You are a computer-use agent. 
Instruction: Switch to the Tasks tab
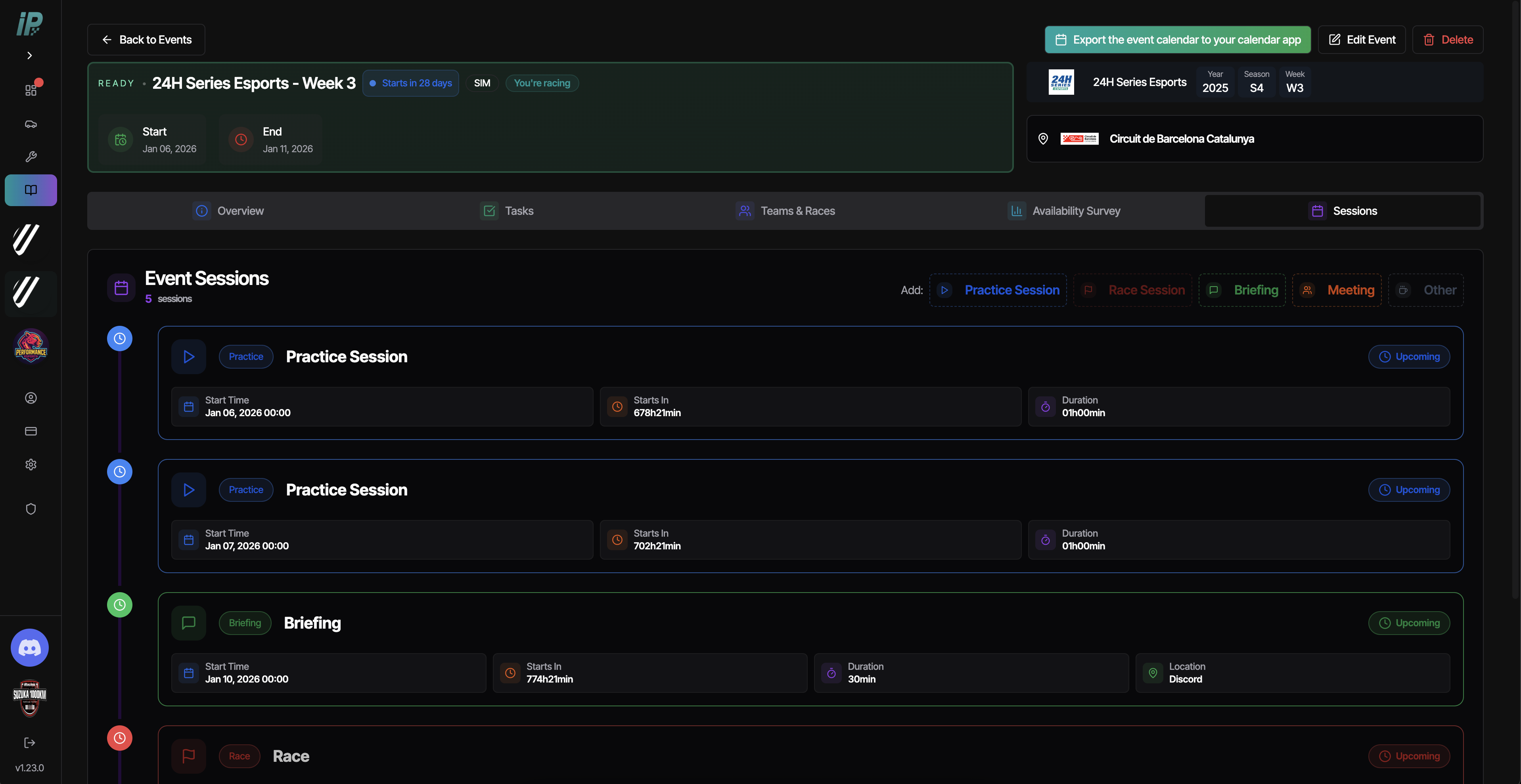pos(507,211)
